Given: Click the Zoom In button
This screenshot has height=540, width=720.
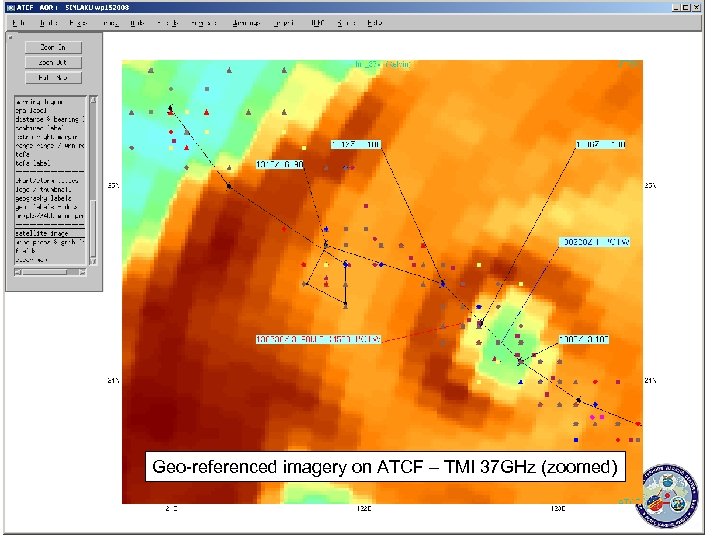Looking at the screenshot, I should point(53,47).
